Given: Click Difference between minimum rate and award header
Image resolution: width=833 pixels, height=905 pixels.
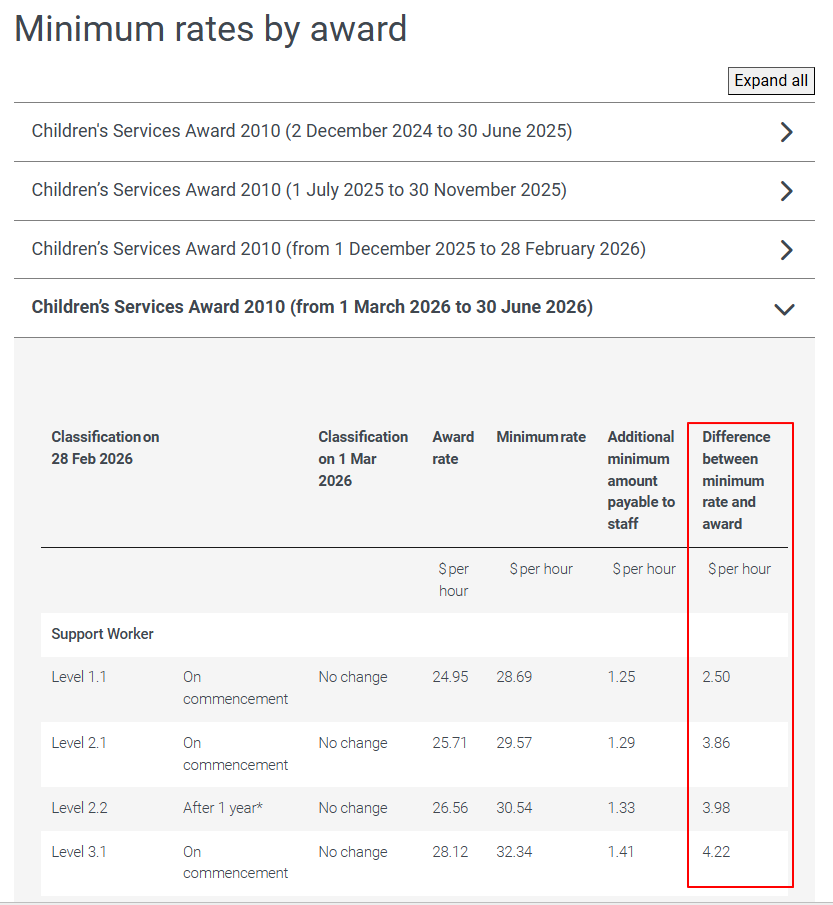Looking at the screenshot, I should [736, 480].
